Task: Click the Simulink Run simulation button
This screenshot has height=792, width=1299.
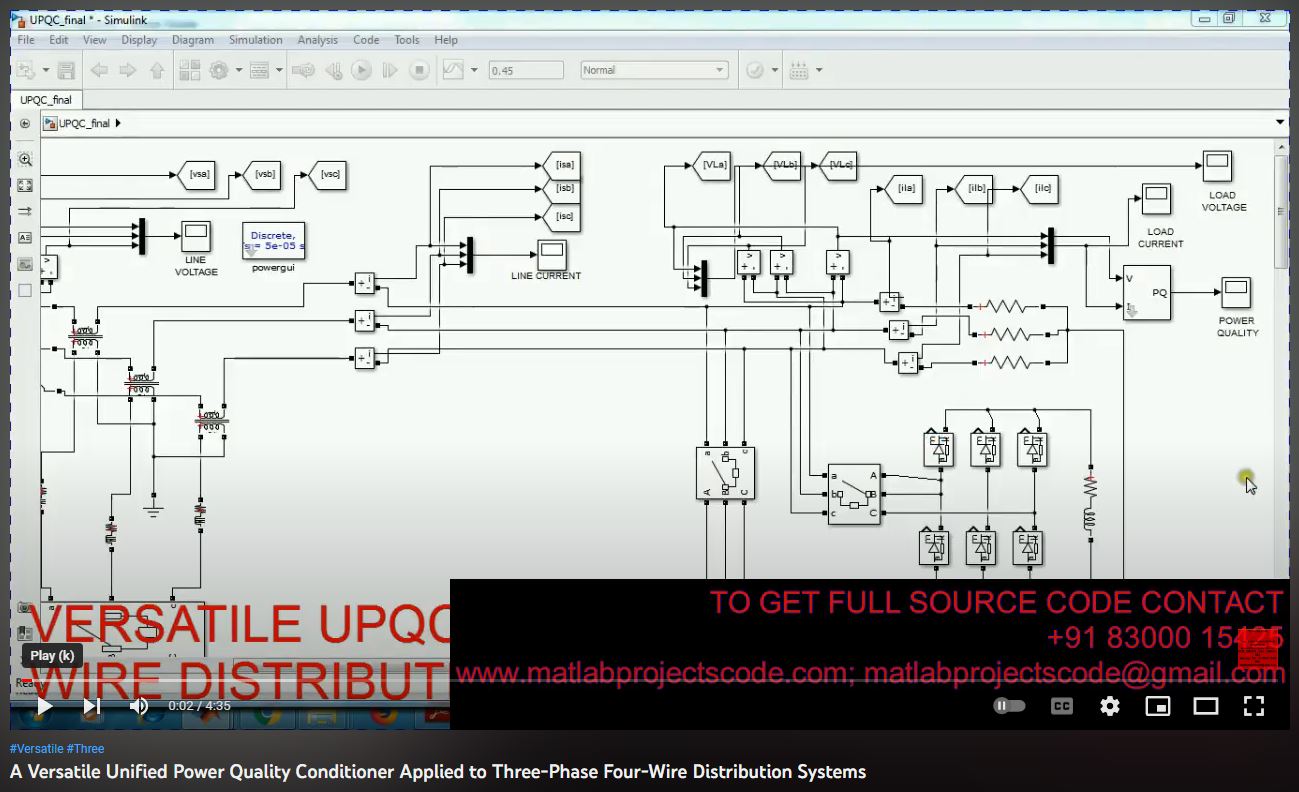Action: pyautogui.click(x=362, y=70)
